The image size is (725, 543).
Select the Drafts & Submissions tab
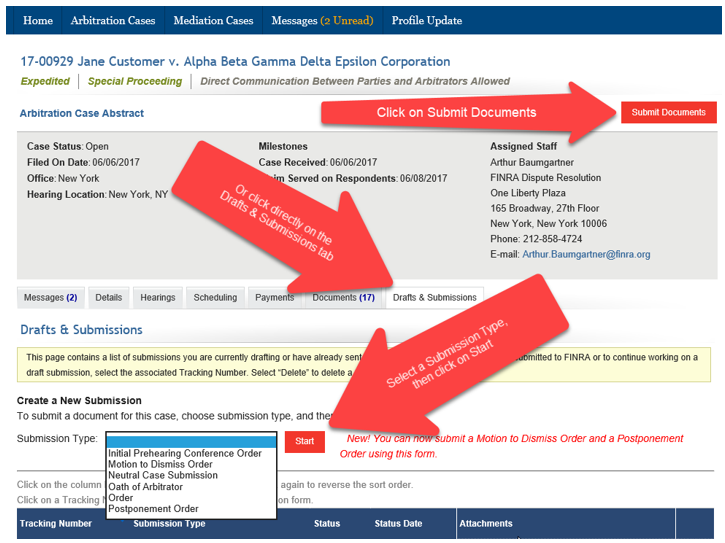point(434,297)
